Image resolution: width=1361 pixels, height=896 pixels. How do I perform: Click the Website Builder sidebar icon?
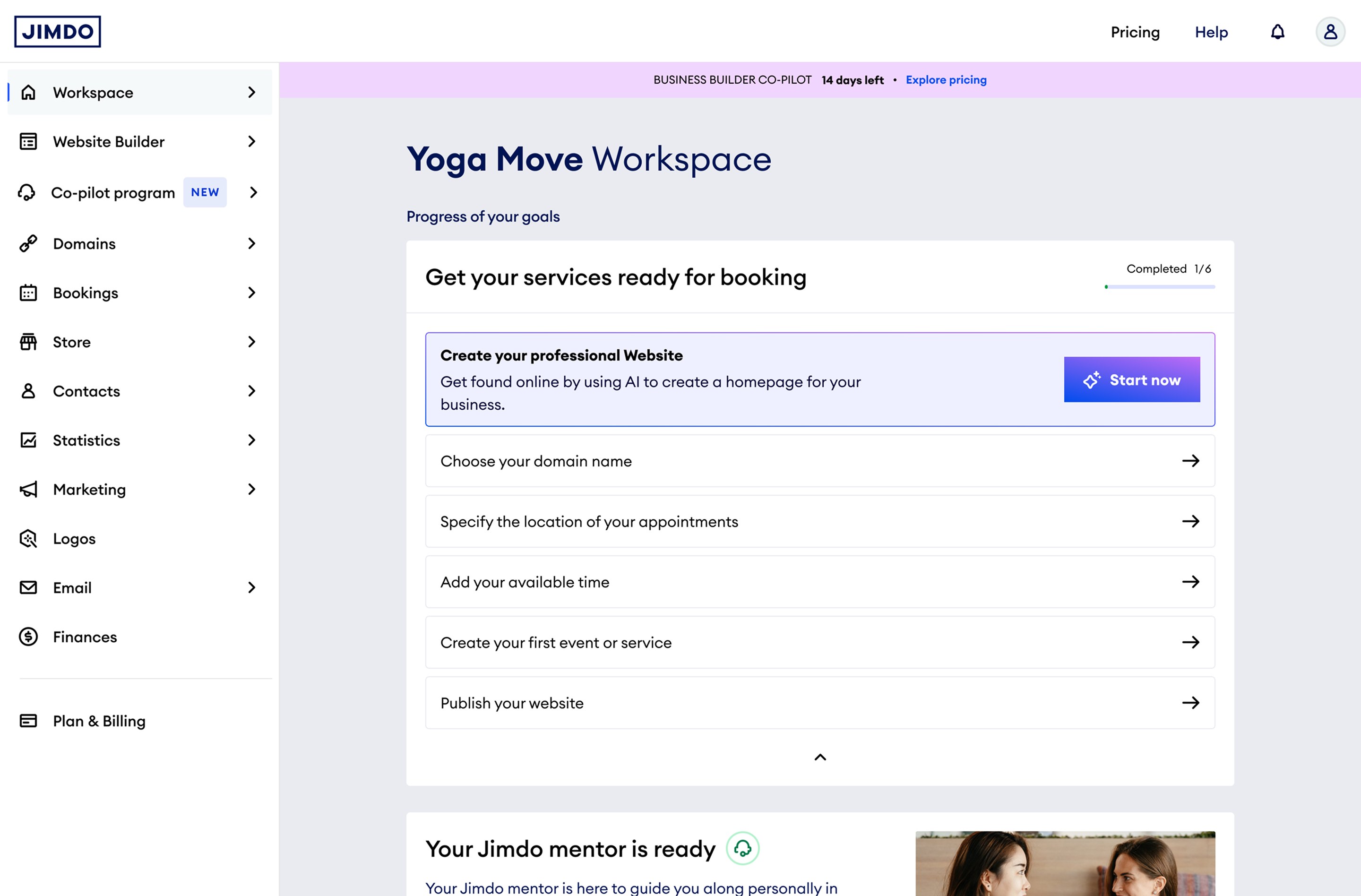28,141
